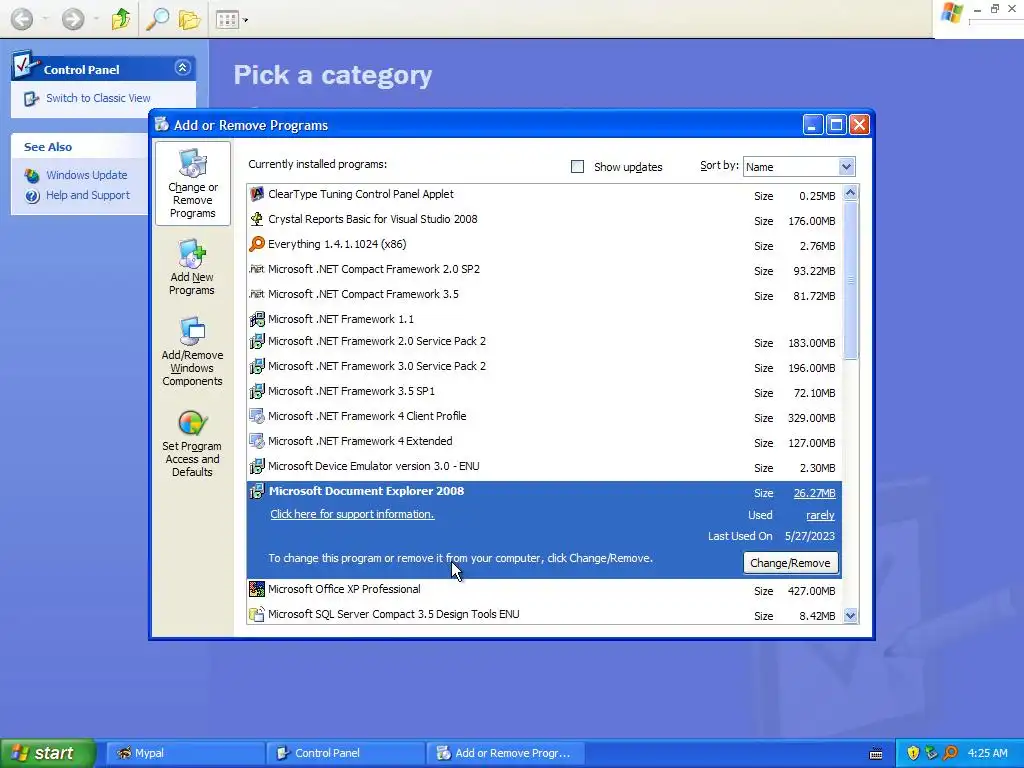Image resolution: width=1024 pixels, height=768 pixels.
Task: Select 'Microsoft .NET Framework 4 Extended' text
Action: (x=360, y=441)
